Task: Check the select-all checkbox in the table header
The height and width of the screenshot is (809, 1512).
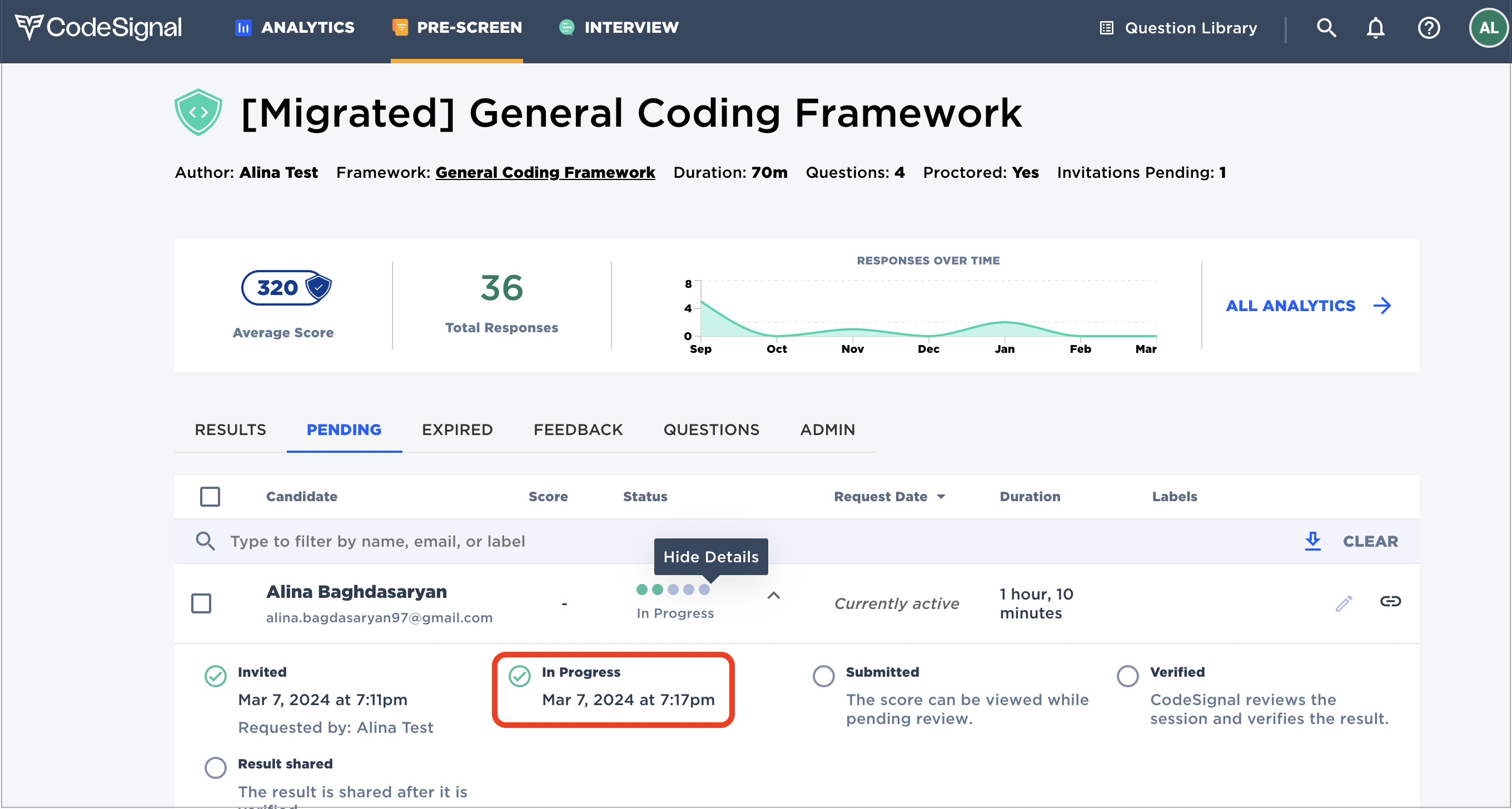Action: pyautogui.click(x=210, y=496)
